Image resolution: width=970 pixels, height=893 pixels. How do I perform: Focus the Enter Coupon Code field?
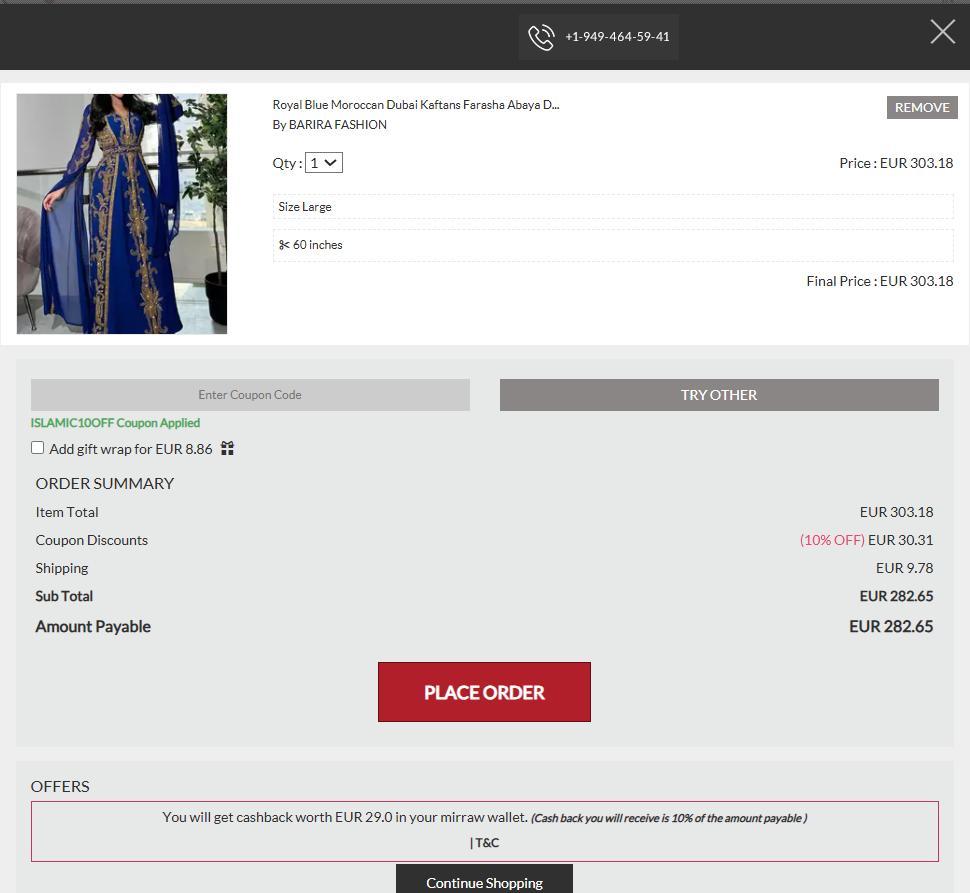click(250, 395)
